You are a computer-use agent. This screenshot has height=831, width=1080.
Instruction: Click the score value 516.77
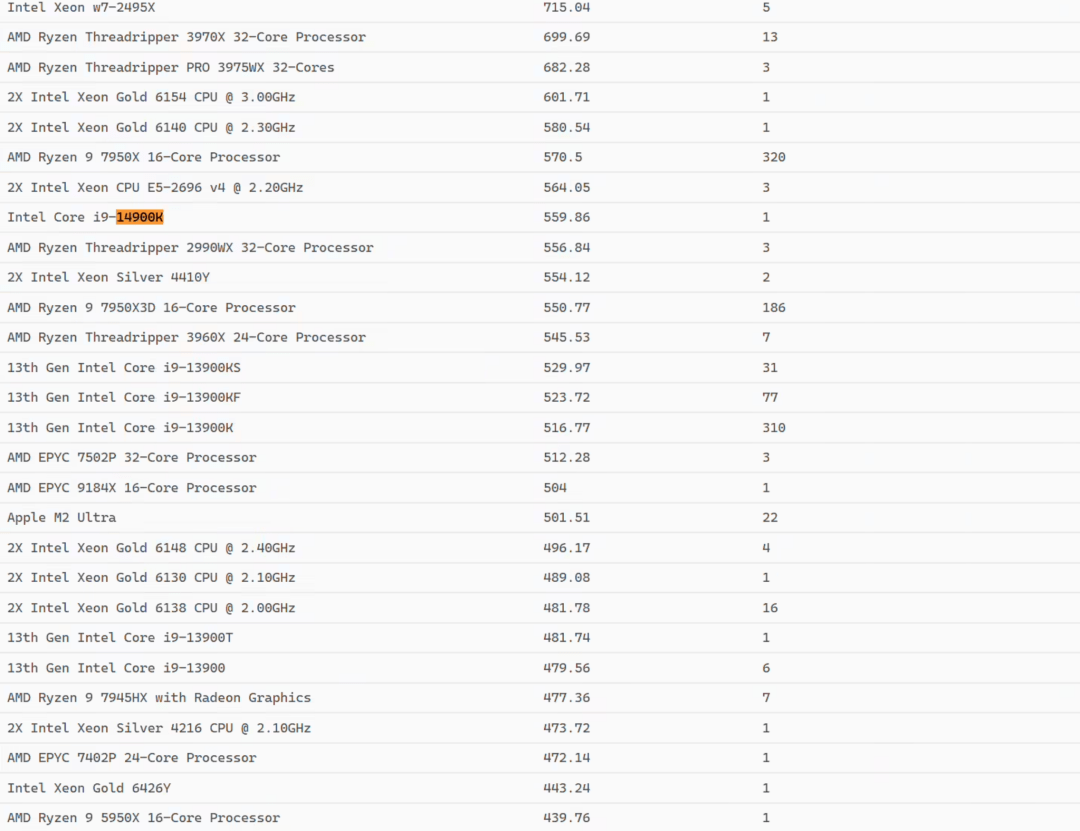567,427
